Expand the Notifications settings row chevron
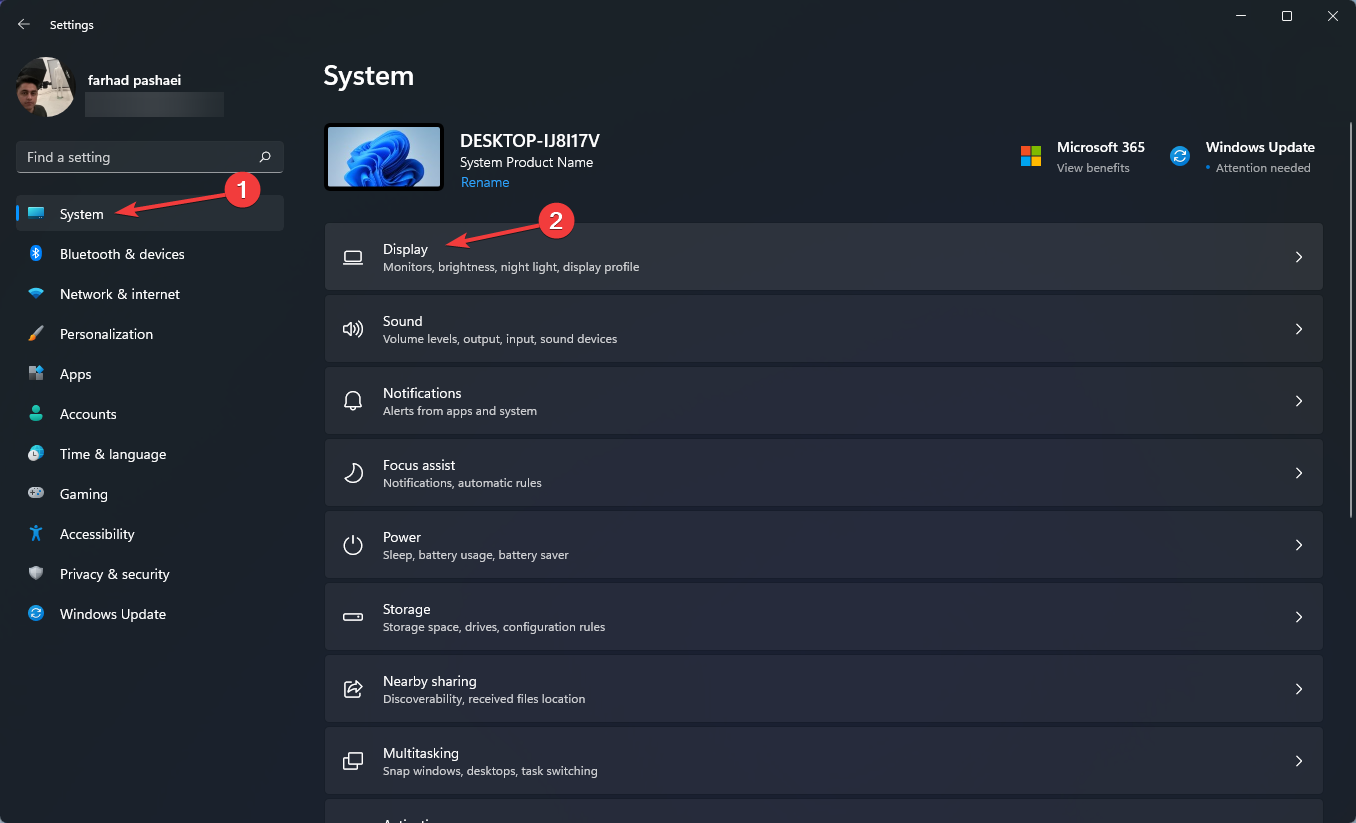The image size is (1356, 823). pyautogui.click(x=1298, y=400)
